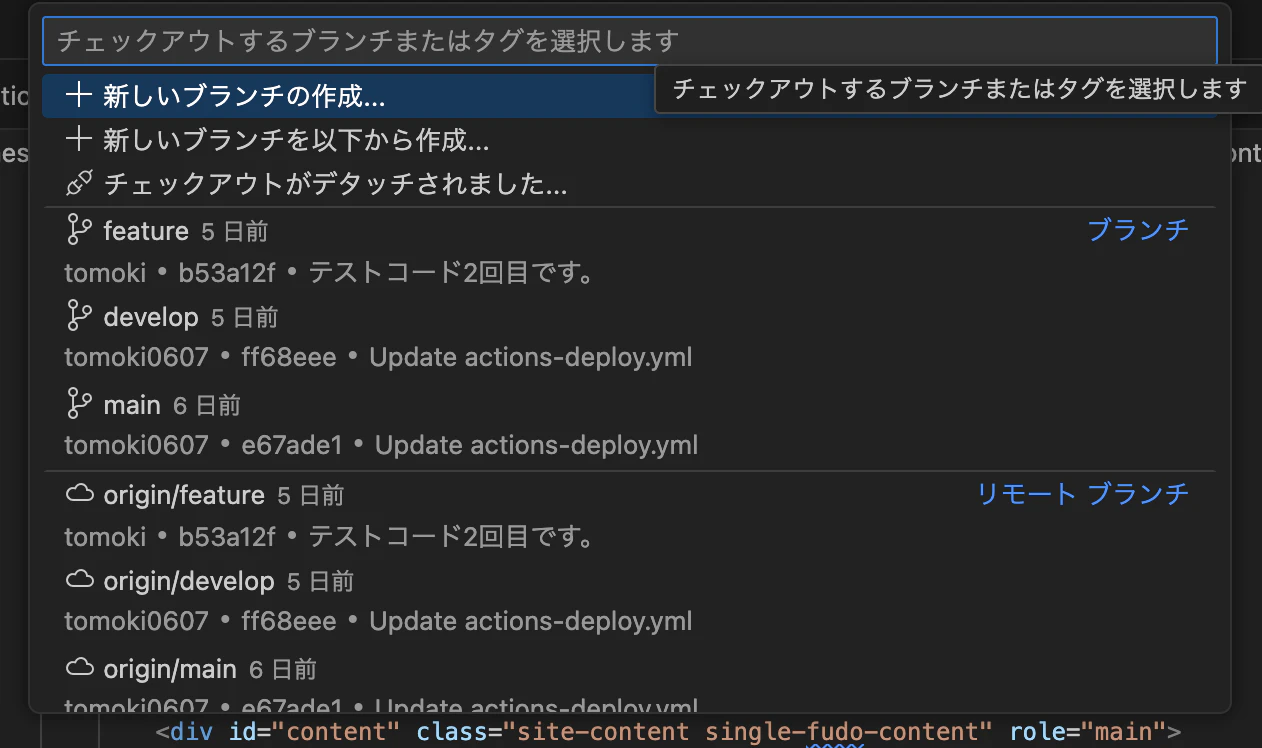
Task: Select the origin/feature remote branch
Action: tap(630, 515)
